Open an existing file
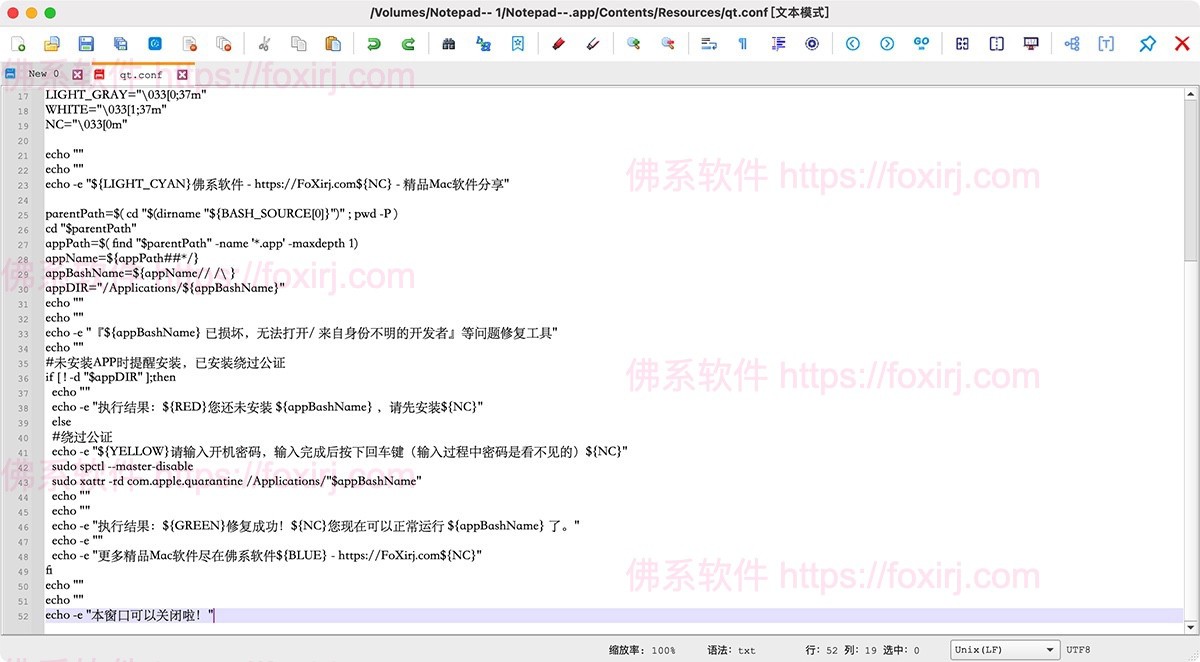The width and height of the screenshot is (1200, 662). (52, 44)
